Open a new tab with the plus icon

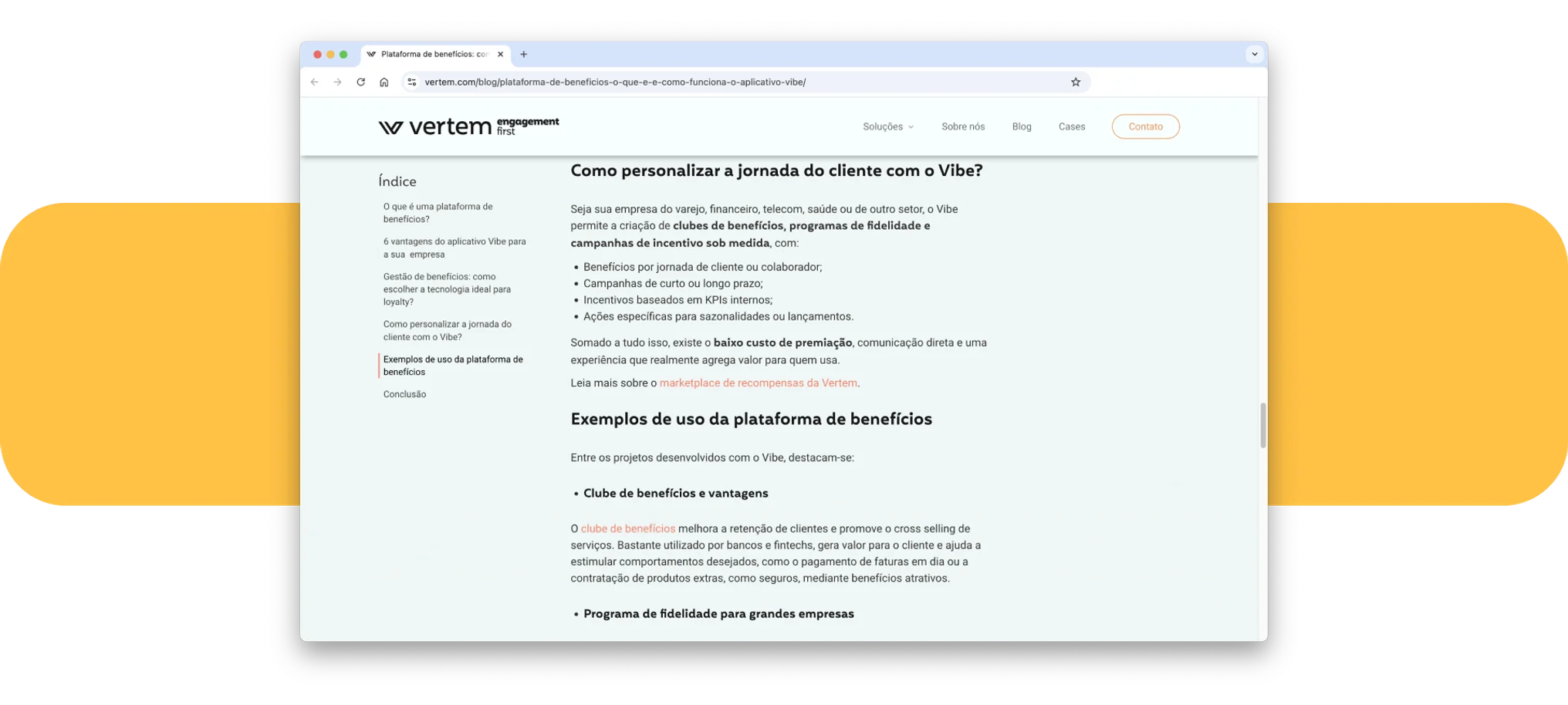point(524,54)
